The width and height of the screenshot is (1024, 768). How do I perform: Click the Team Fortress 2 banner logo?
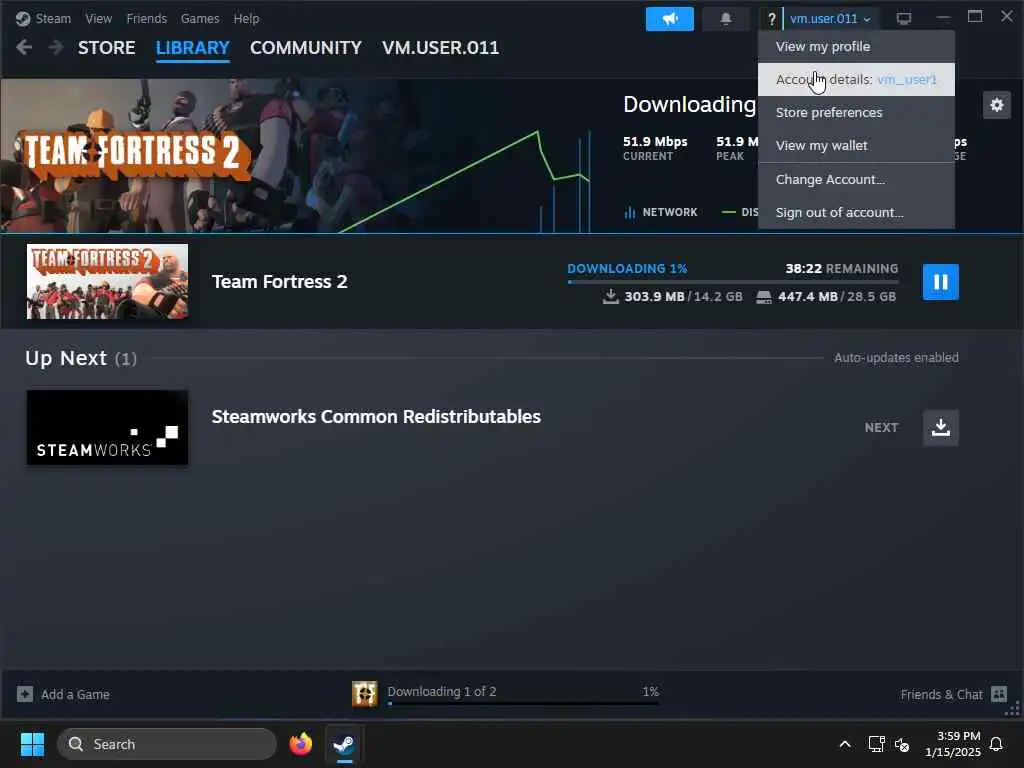tap(136, 153)
